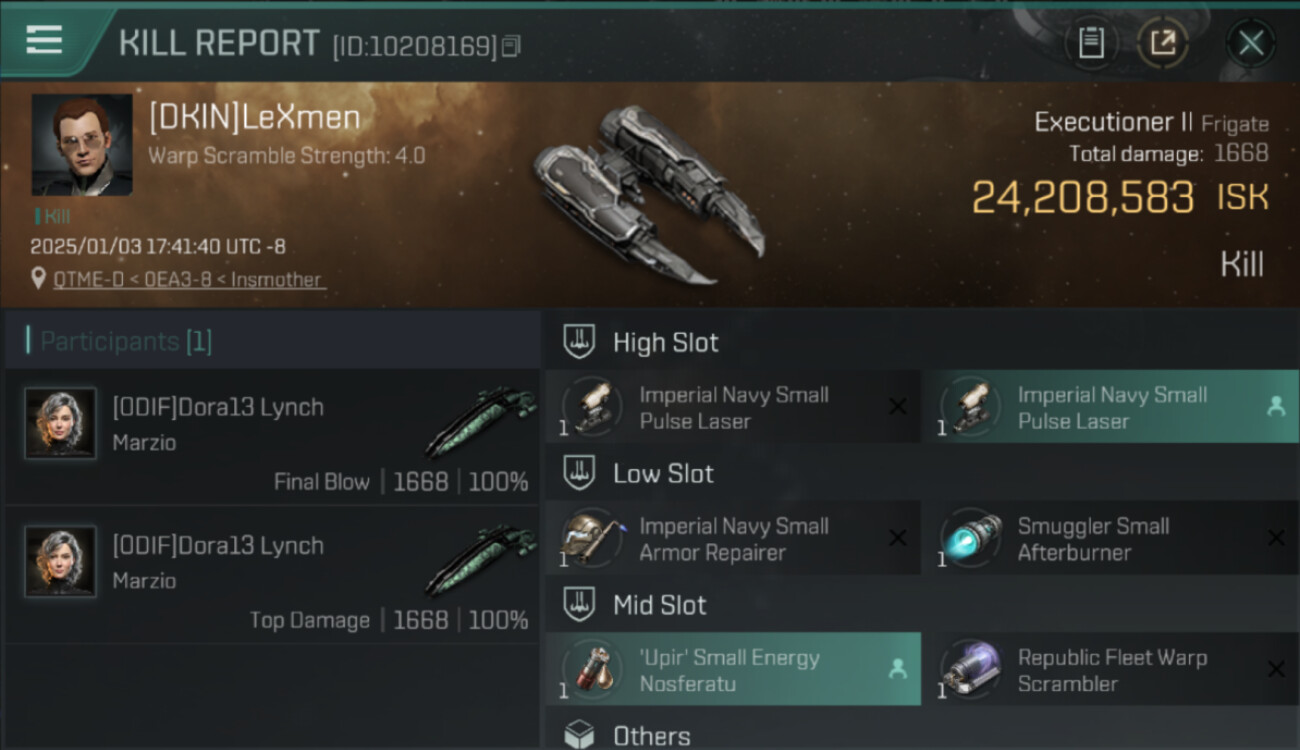Viewport: 1300px width, 750px height.
Task: Click the clipboard notes icon
Action: (1091, 43)
